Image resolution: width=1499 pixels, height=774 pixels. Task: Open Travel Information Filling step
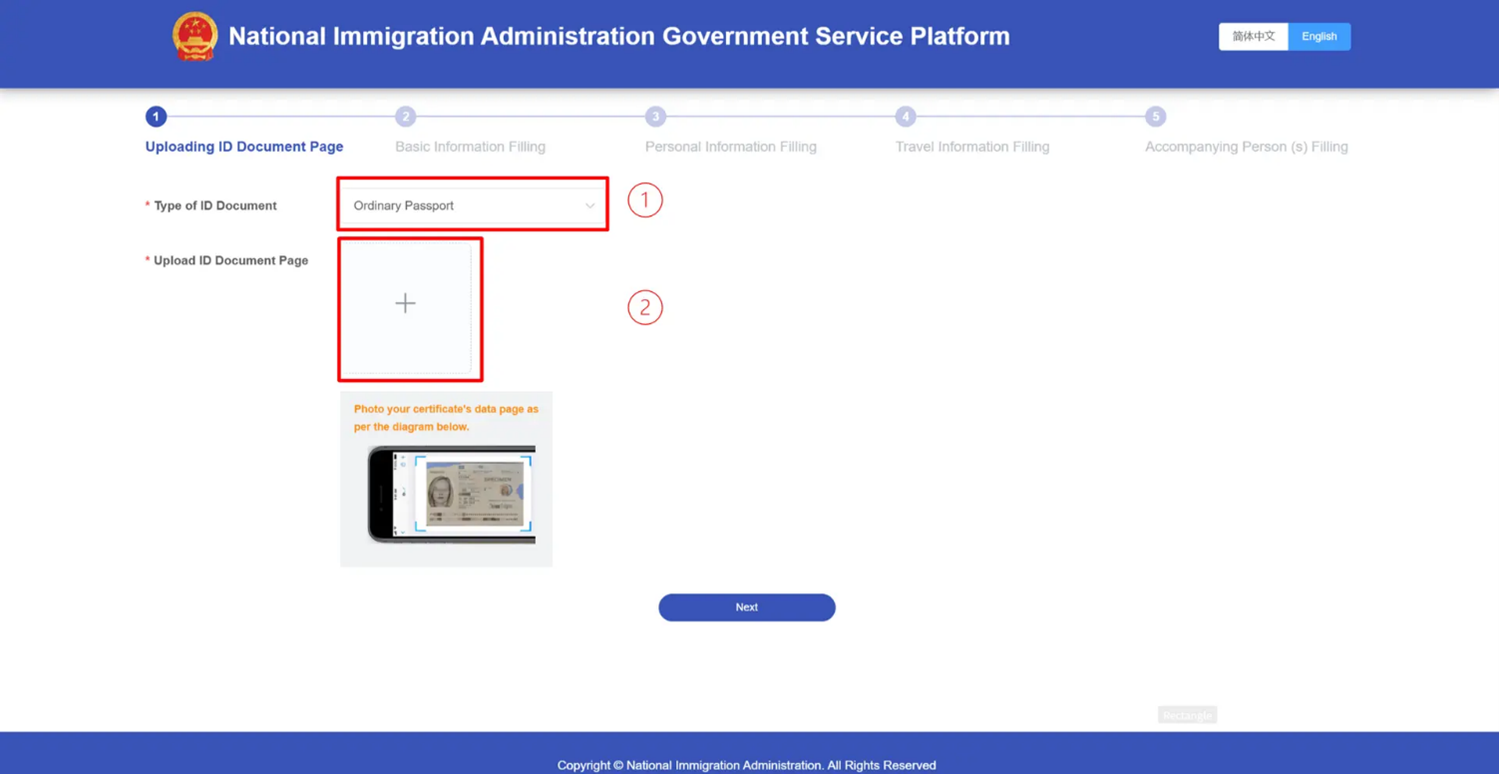(972, 147)
